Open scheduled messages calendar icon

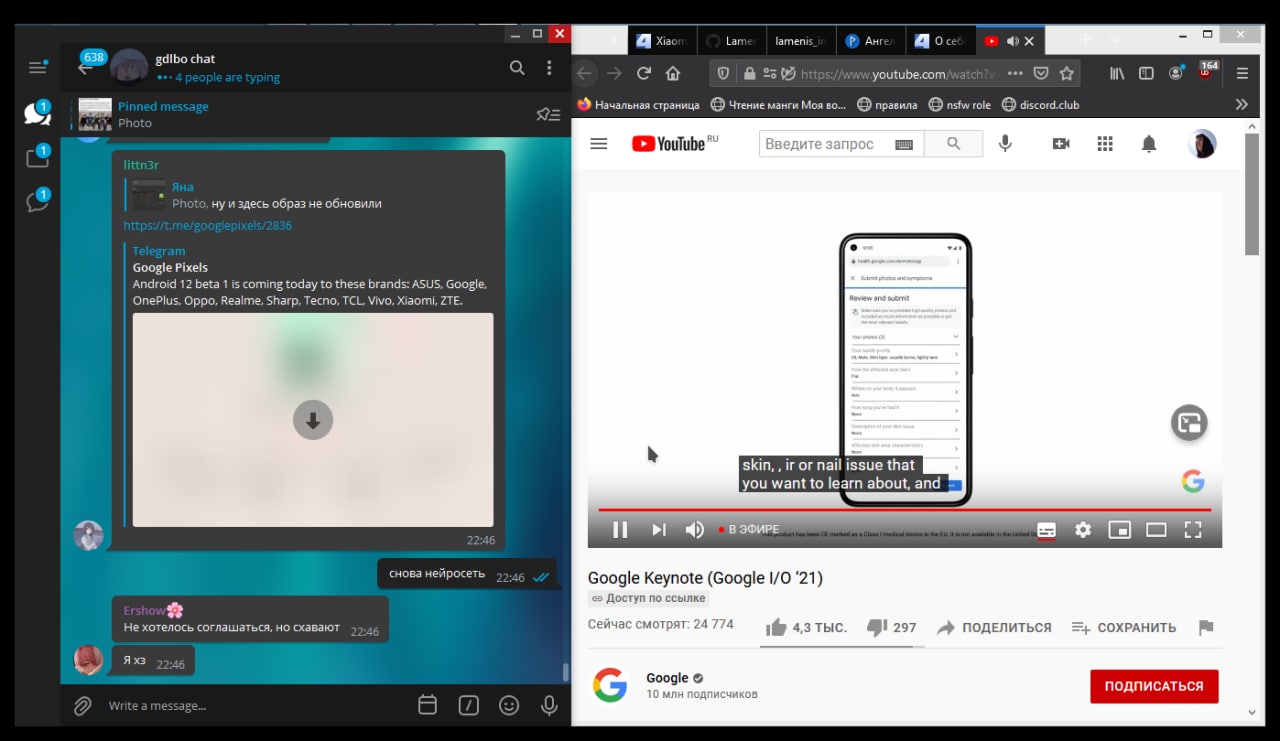[x=427, y=705]
